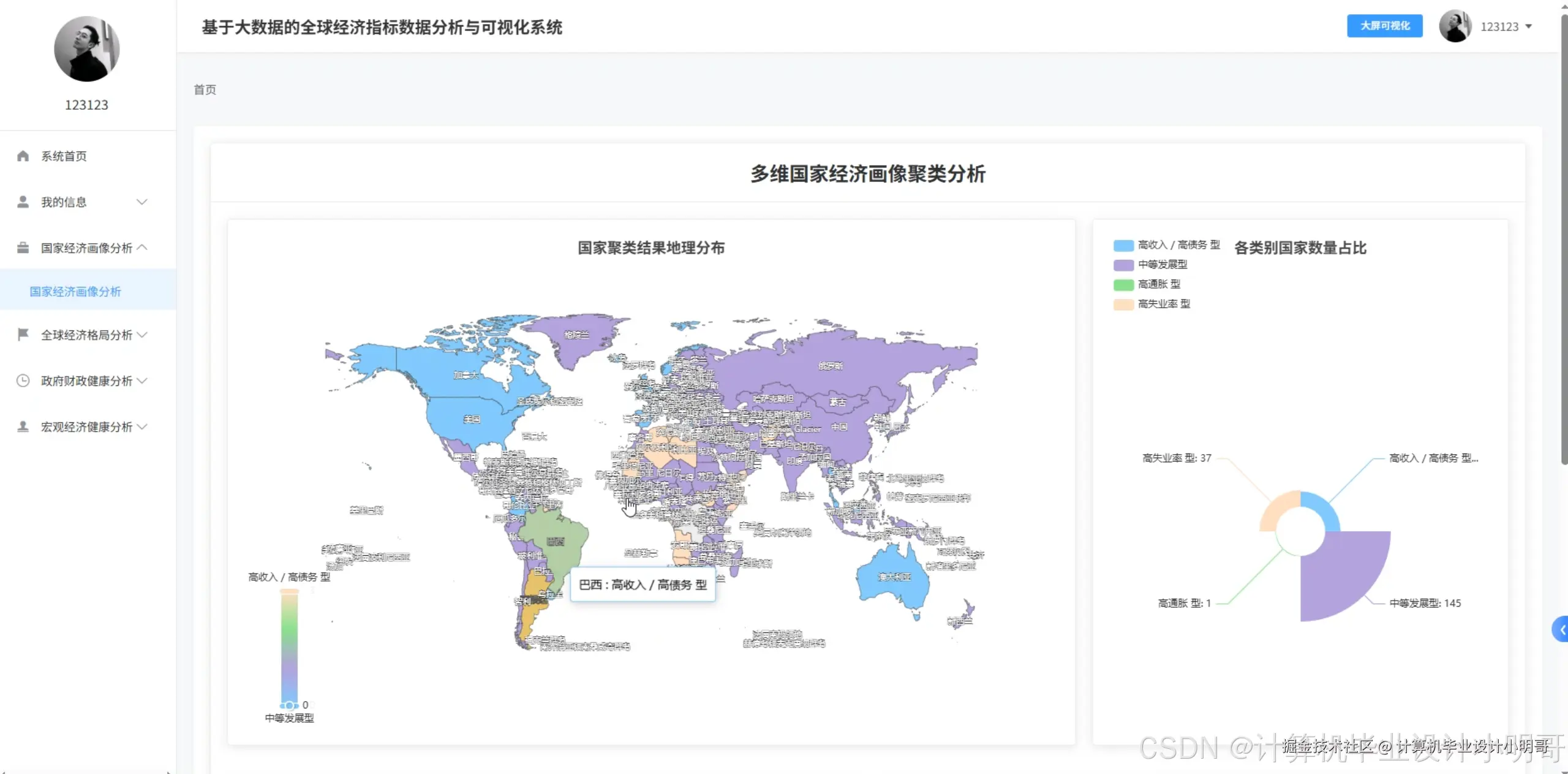Viewport: 1568px width, 774px height.
Task: Select the card icon beside 国家经济画像分析
Action: point(23,247)
